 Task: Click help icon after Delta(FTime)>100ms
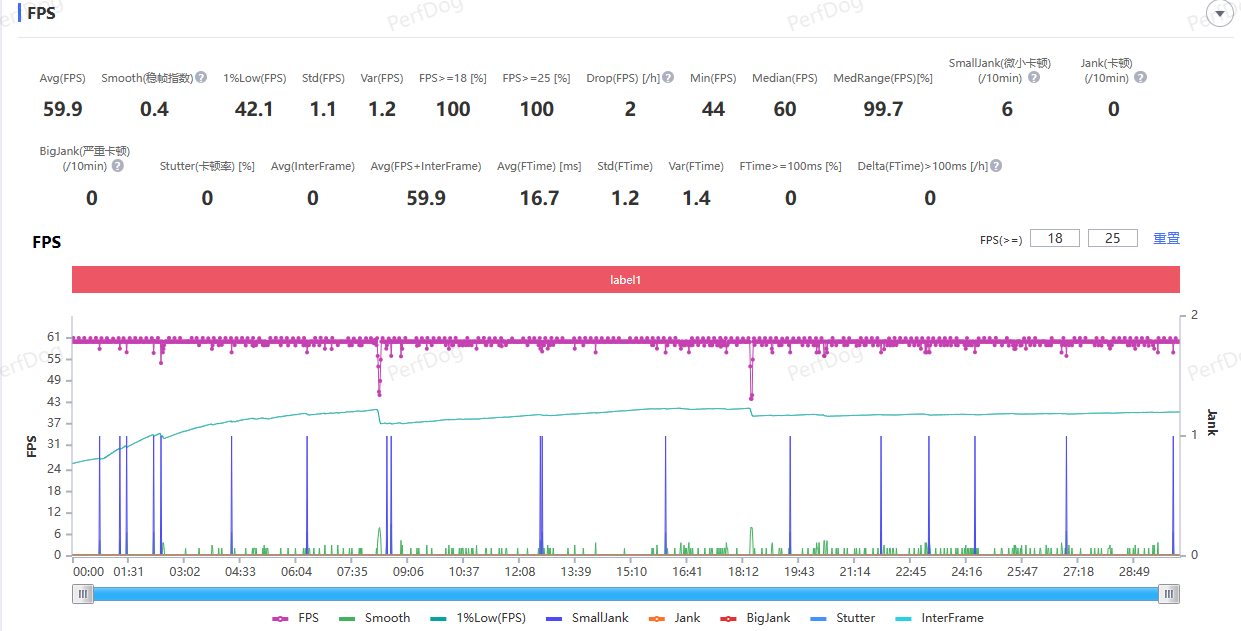point(996,166)
